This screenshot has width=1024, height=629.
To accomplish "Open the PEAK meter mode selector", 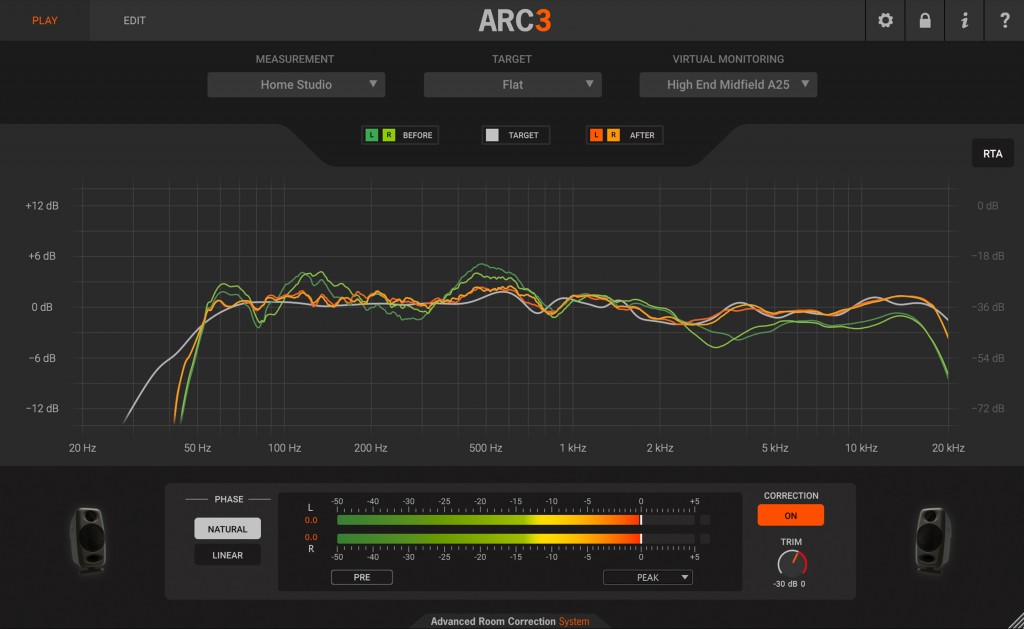I will point(647,577).
